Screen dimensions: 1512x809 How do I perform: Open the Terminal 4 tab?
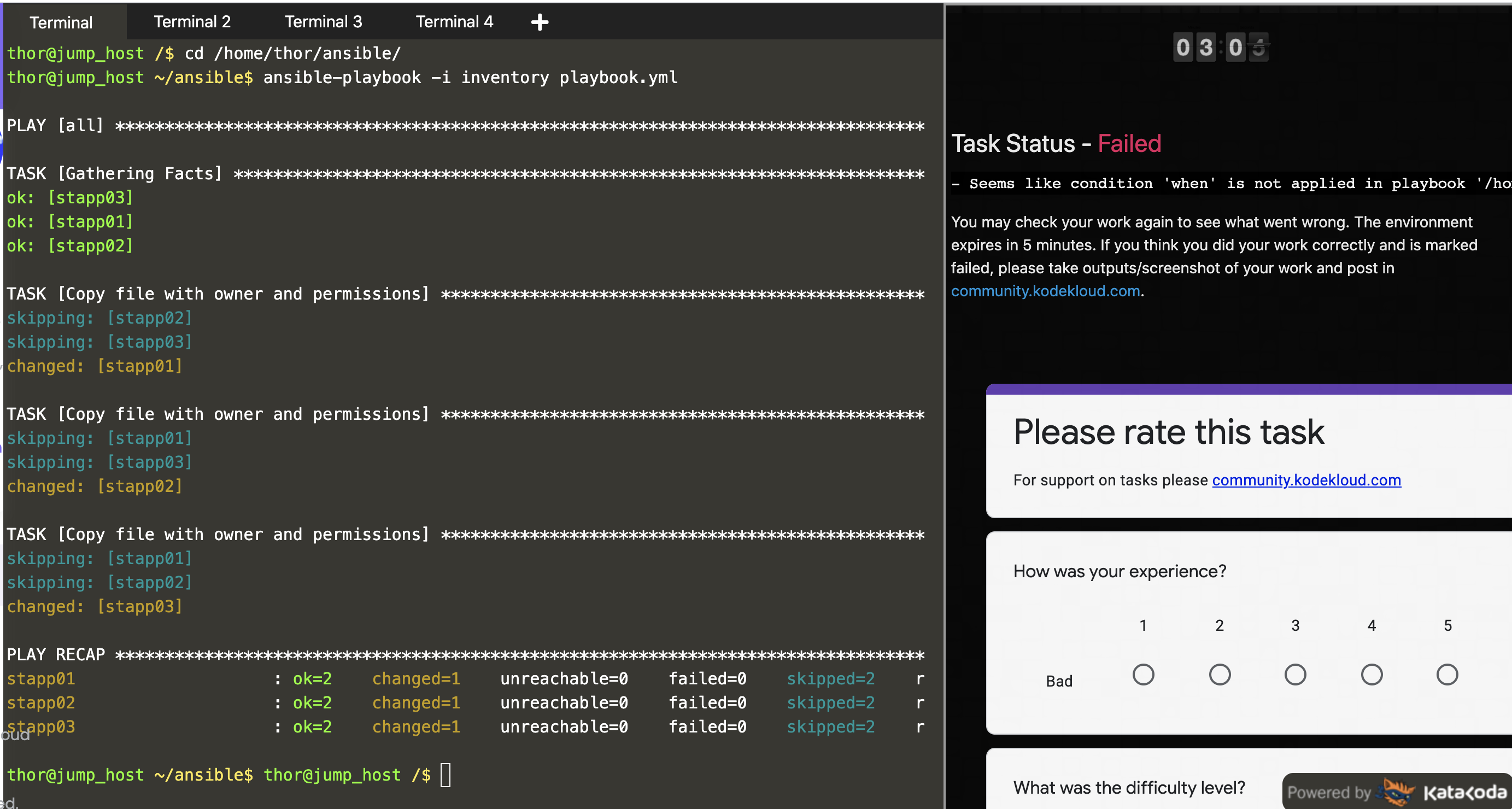click(x=454, y=22)
